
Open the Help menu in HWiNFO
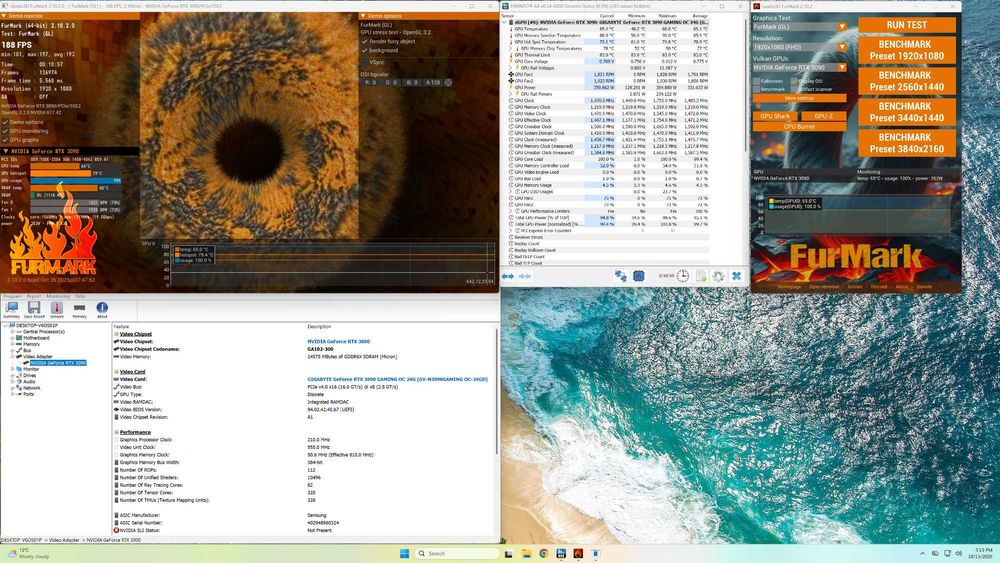tap(80, 296)
